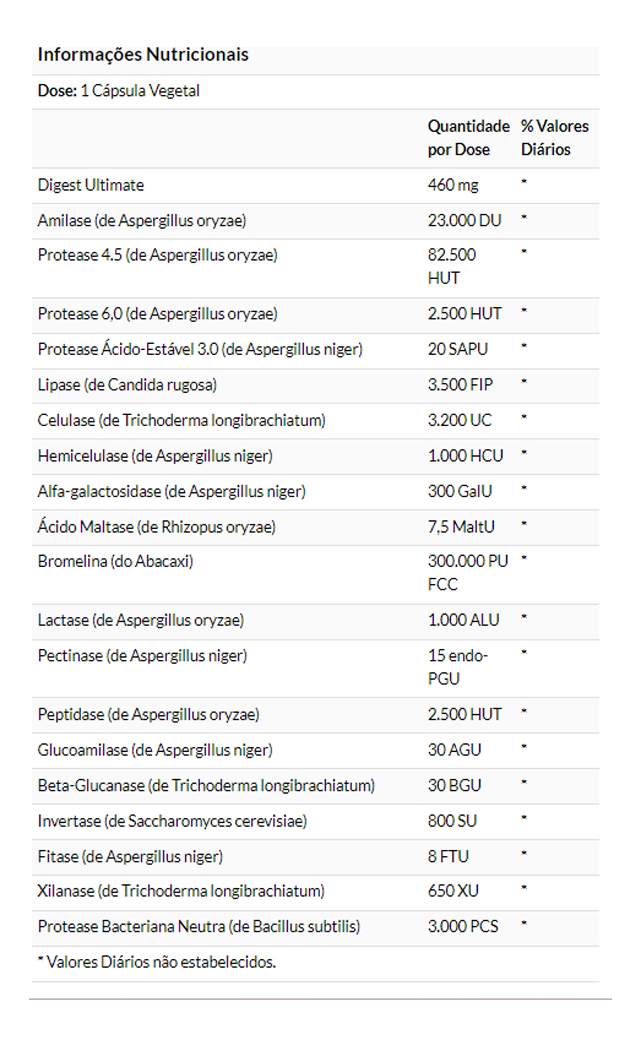
Task: Click the Lipase (de Candida rugosa) entry
Action: (x=127, y=384)
